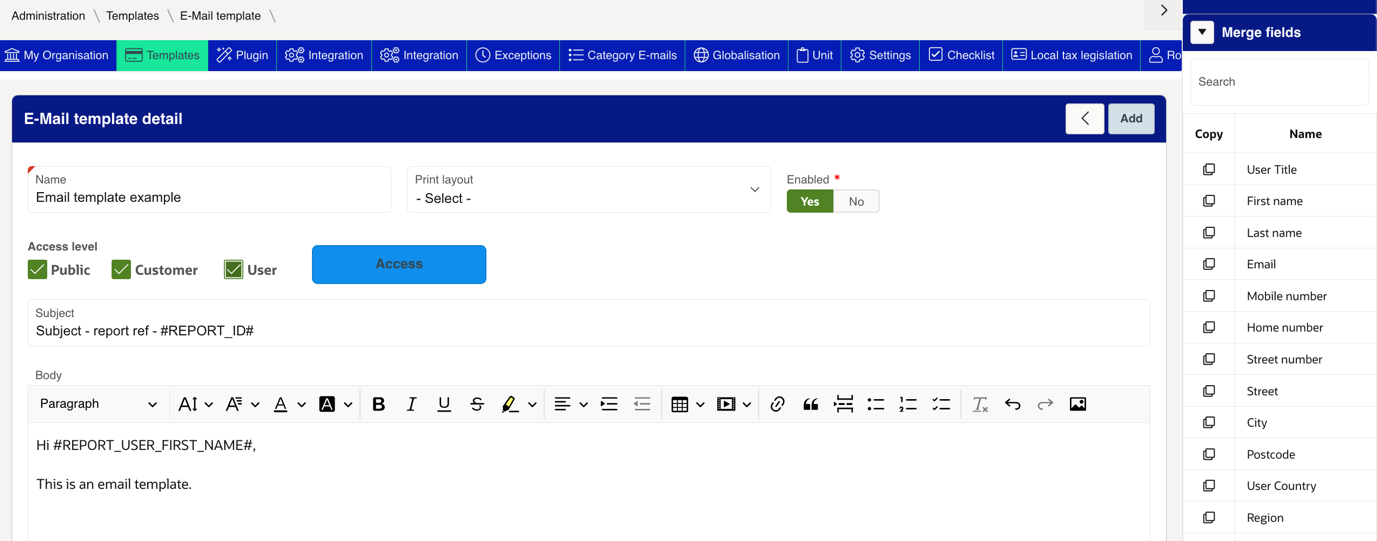This screenshot has height=541, width=1377.
Task: Click the Add button
Action: (1131, 119)
